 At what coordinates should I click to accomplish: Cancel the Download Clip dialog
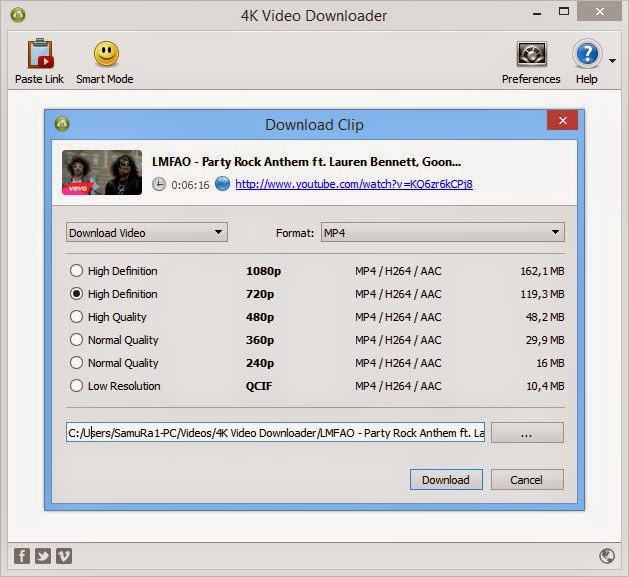tap(527, 479)
